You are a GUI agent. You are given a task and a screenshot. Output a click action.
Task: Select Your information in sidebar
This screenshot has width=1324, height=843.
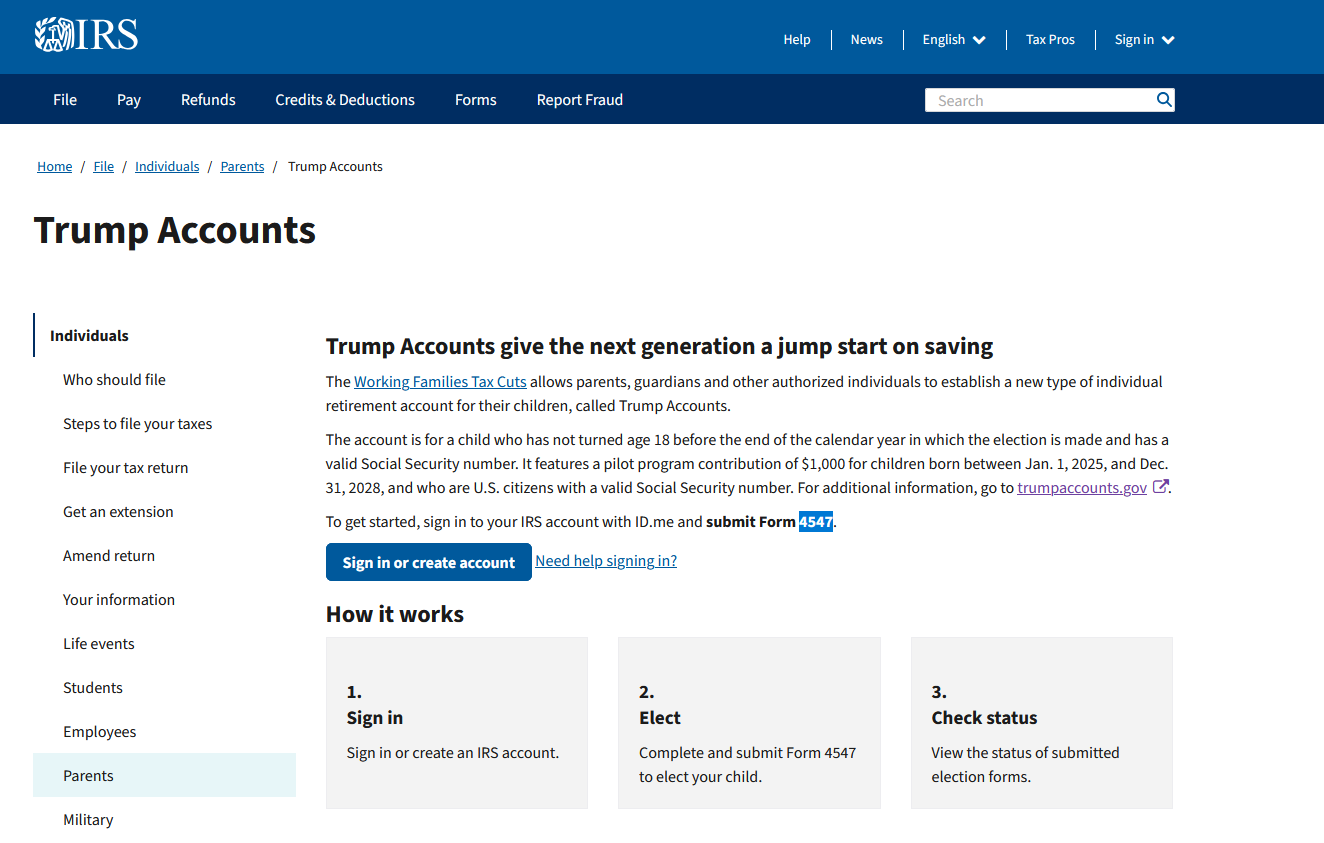(119, 600)
